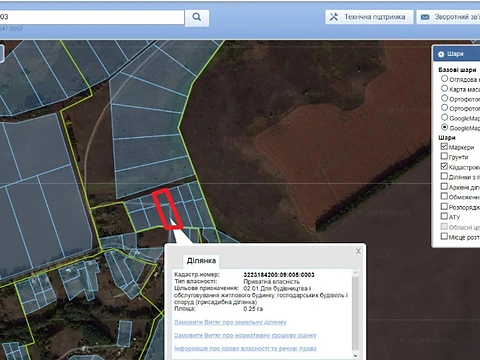Select the Карта масштабу radio option
Viewport: 480px width, 360px height.
(444, 88)
